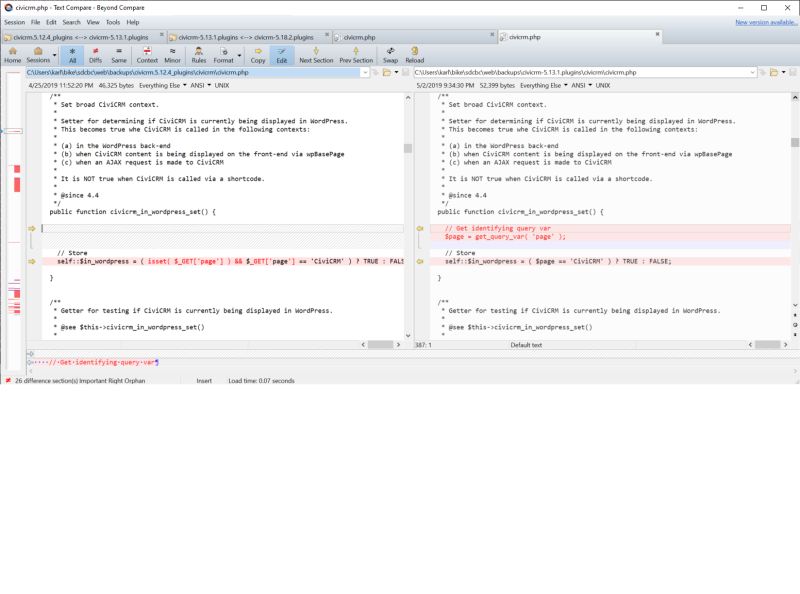The width and height of the screenshot is (800, 594).
Task: Click the Copy toolbar button
Action: pos(258,55)
